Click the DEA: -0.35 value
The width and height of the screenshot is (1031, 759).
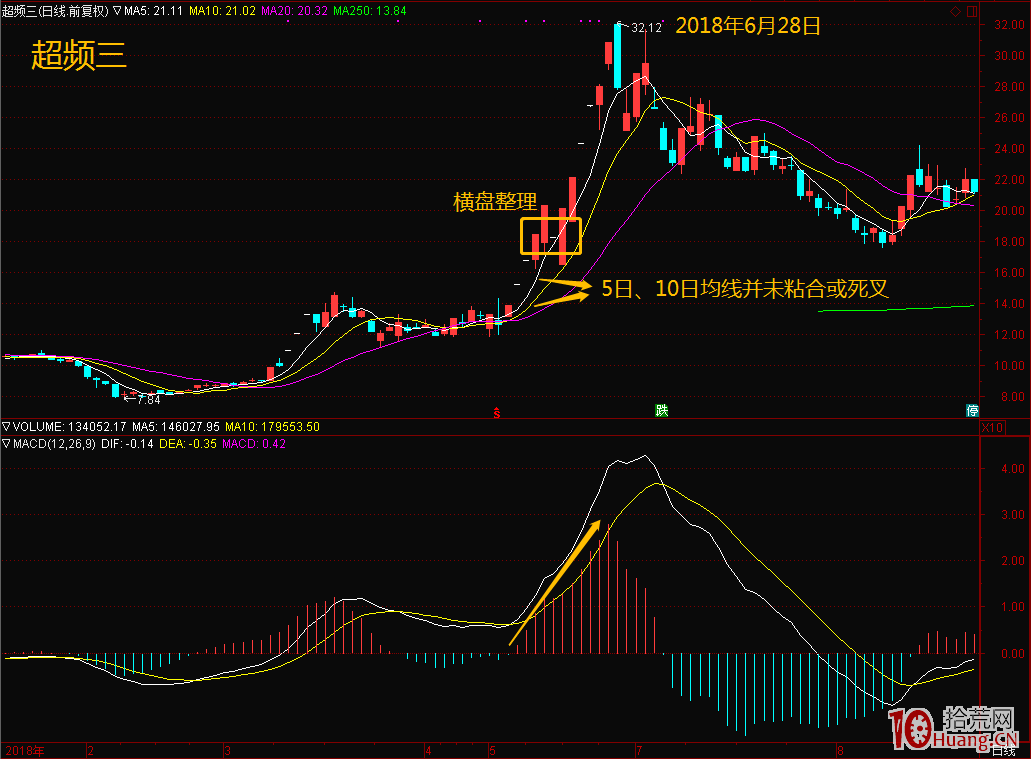[187, 443]
